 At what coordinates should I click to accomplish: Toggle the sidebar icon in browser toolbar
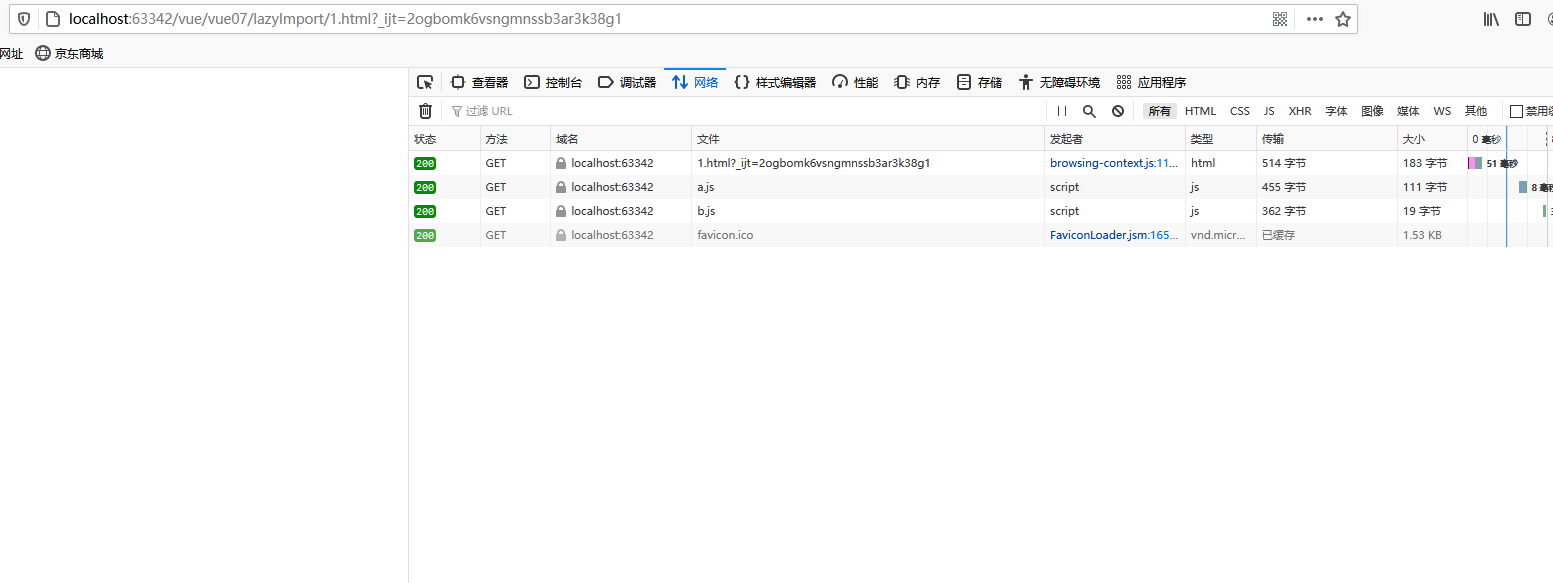pos(1523,19)
